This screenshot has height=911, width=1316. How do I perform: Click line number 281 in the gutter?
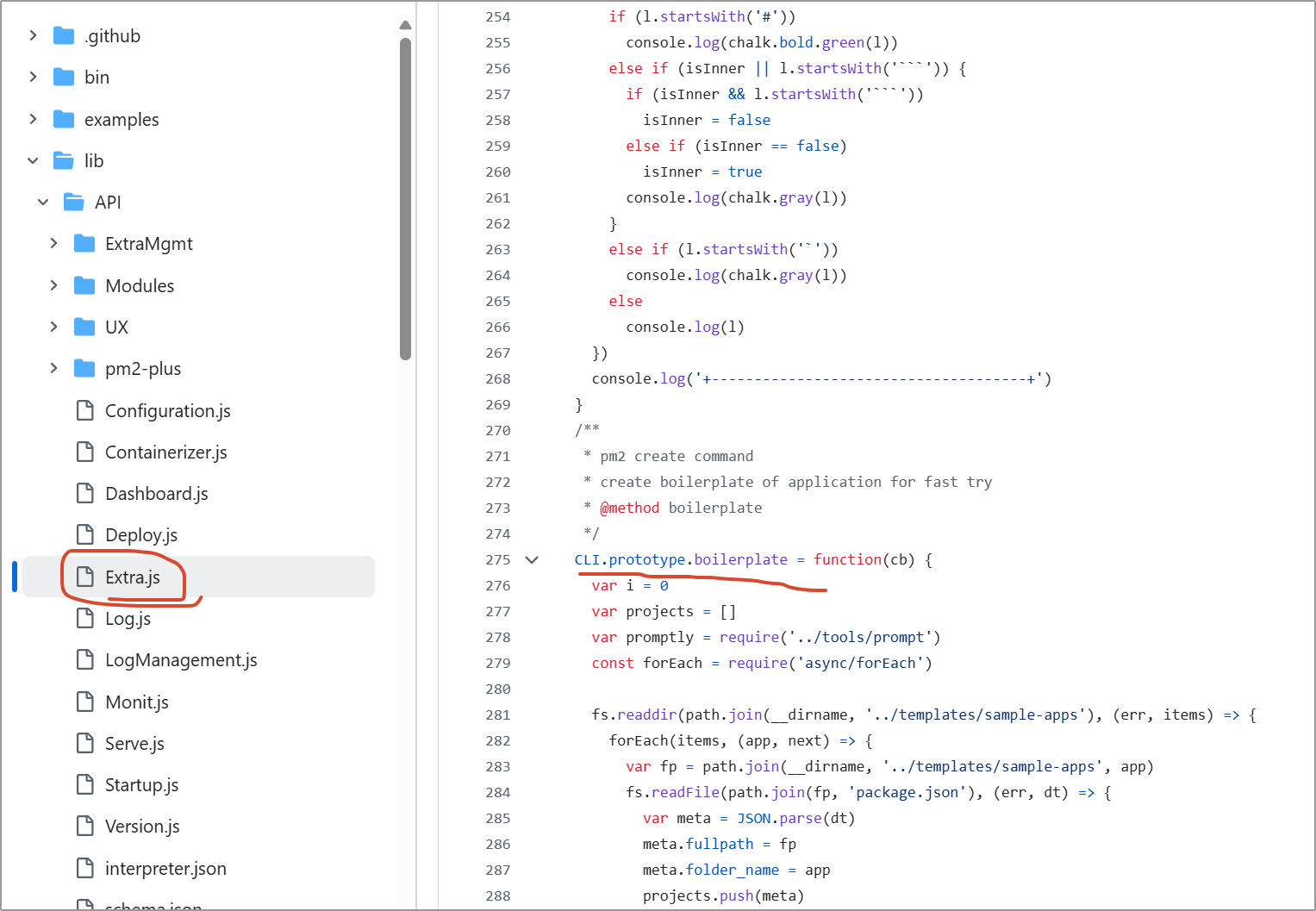[498, 714]
